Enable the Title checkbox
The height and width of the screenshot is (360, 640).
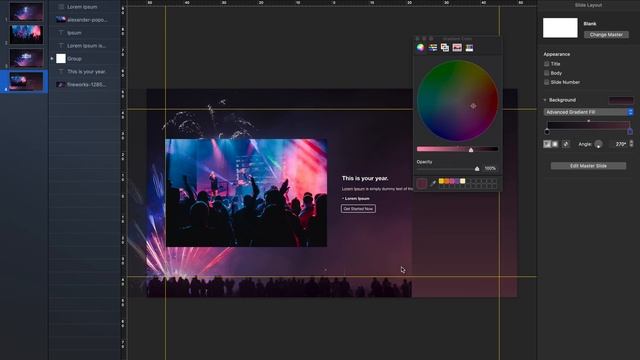(547, 64)
